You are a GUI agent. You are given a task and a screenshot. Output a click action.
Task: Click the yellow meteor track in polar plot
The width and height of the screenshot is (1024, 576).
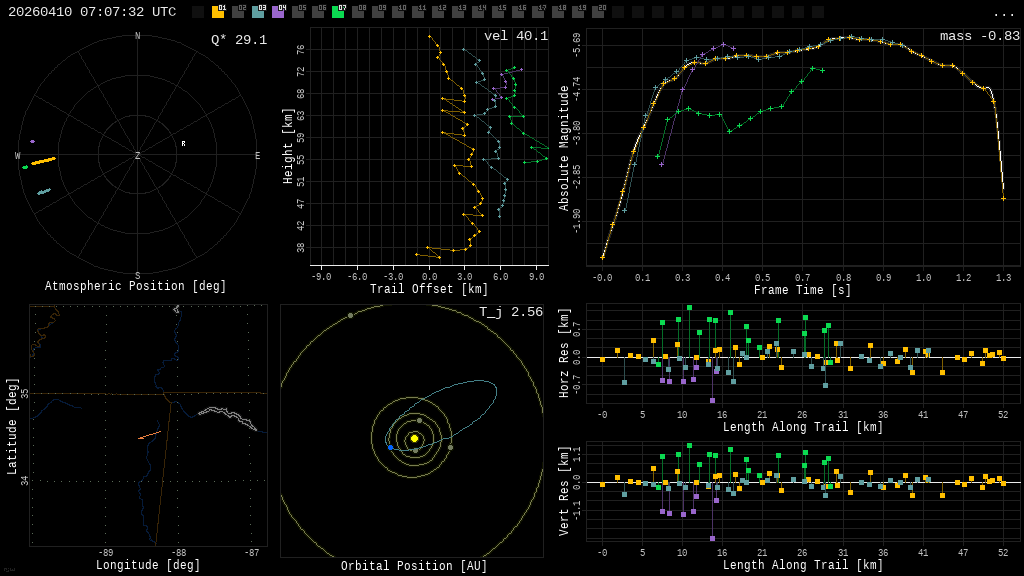[x=43, y=160]
